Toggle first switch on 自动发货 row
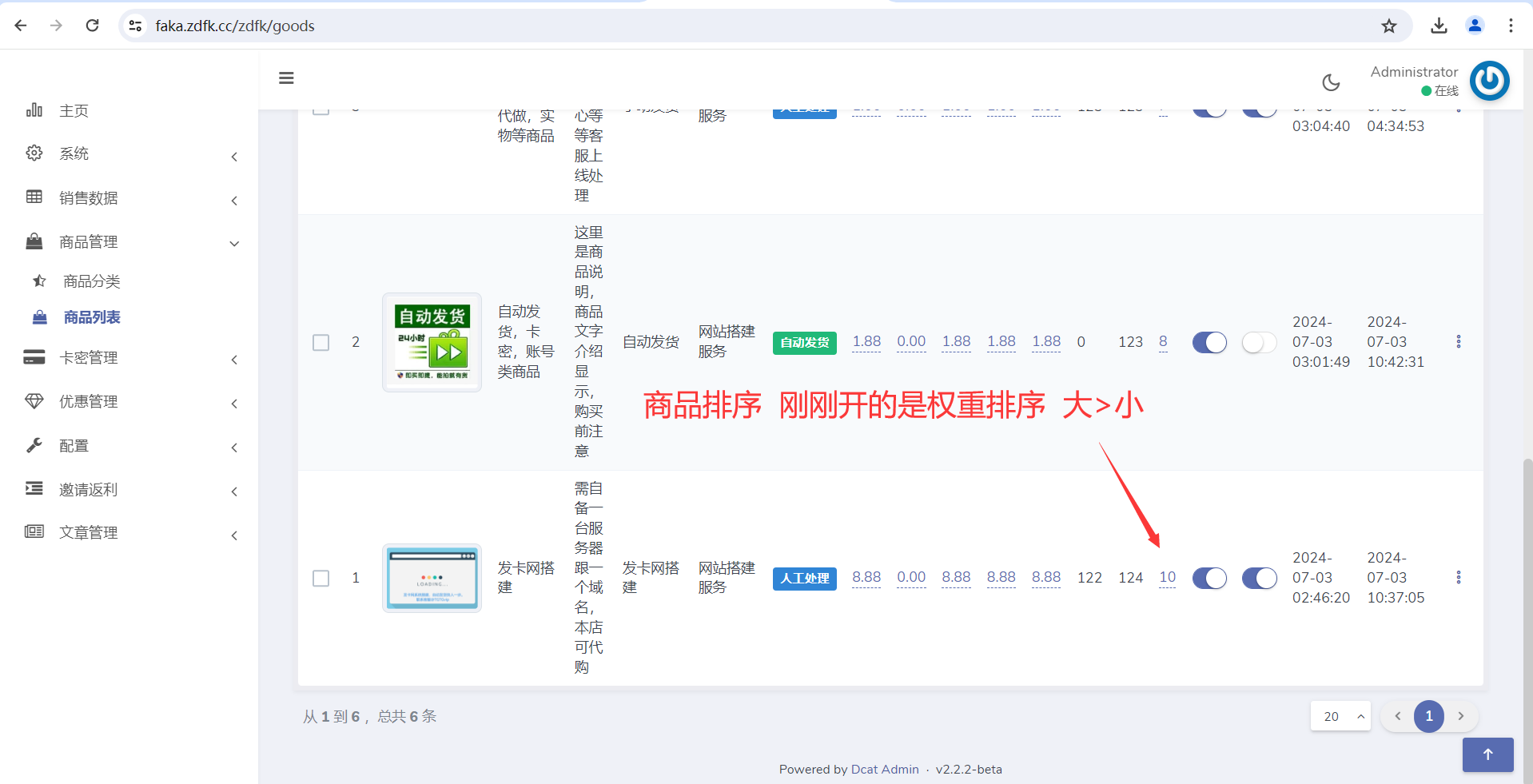Viewport: 1533px width, 784px height. point(1209,342)
